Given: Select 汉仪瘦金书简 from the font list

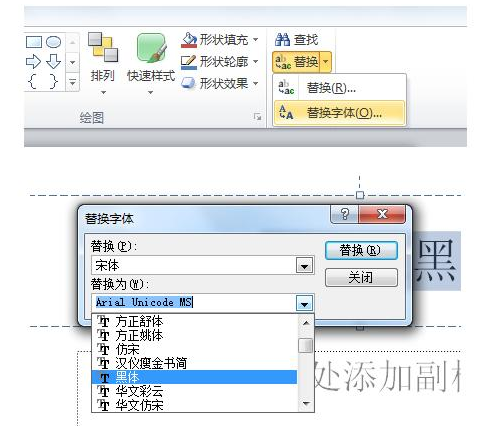Looking at the screenshot, I should point(194,363).
